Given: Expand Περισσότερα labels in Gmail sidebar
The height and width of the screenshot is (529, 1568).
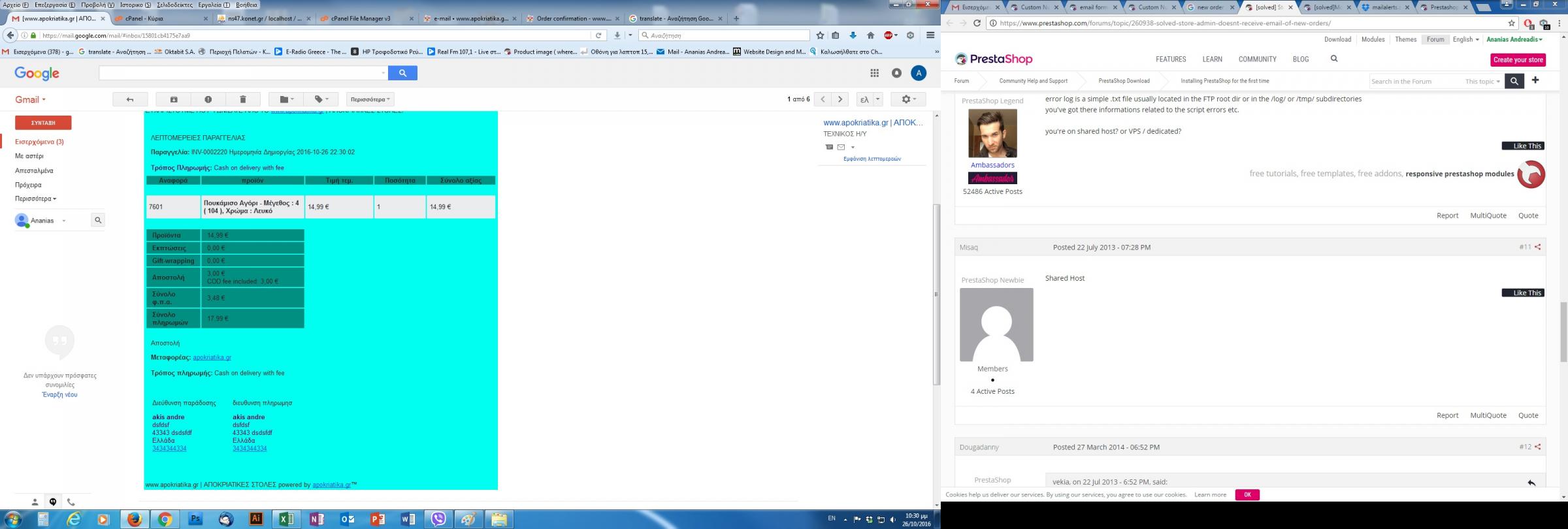Looking at the screenshot, I should 35,199.
